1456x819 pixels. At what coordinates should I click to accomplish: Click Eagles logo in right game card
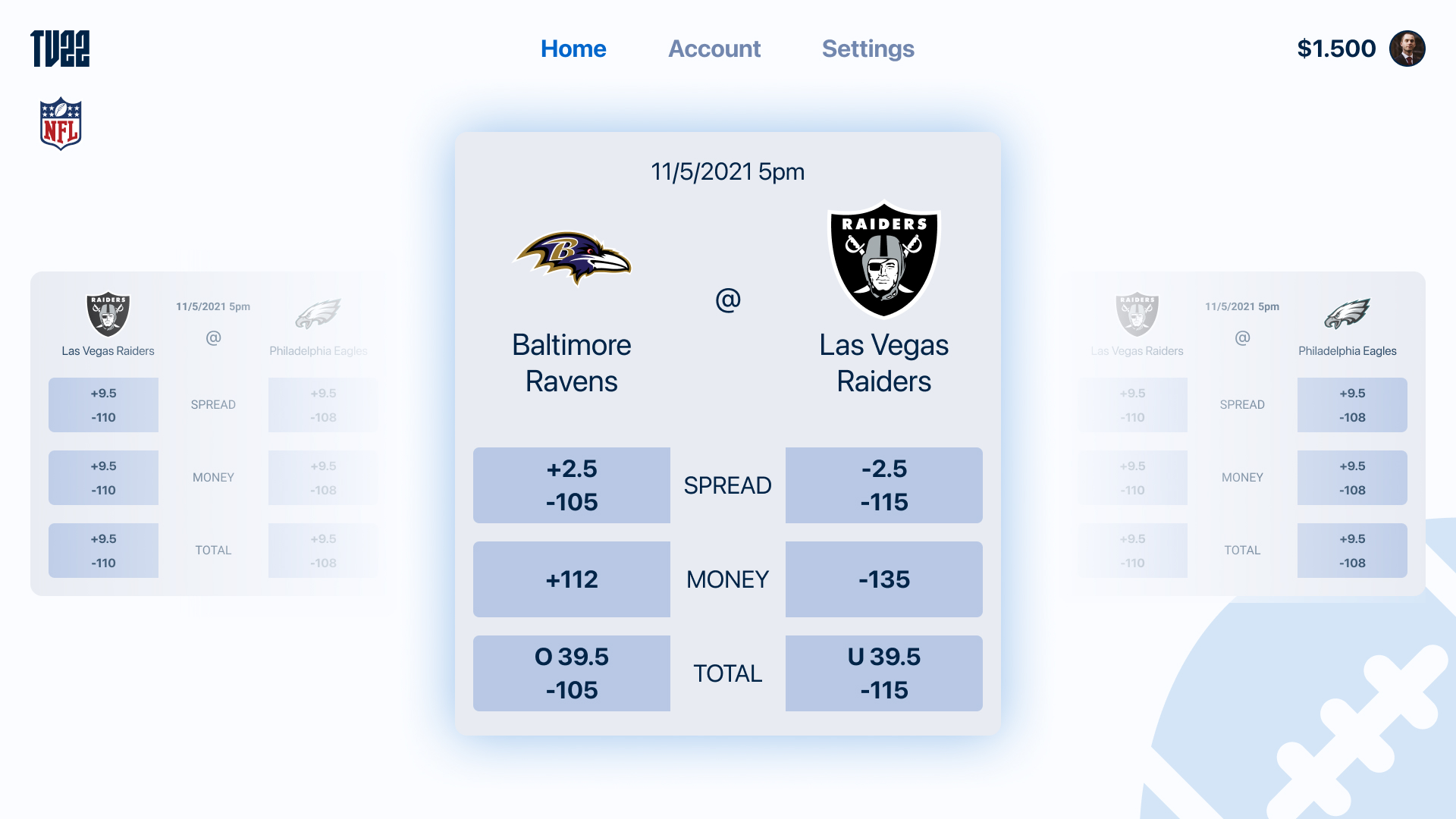pyautogui.click(x=1347, y=314)
